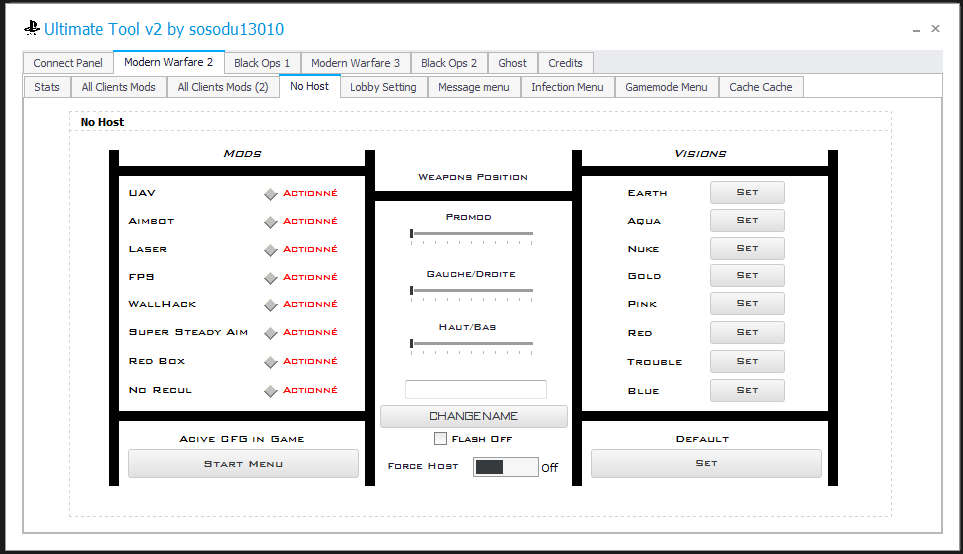Click the PlayStation logo icon in title bar

pyautogui.click(x=32, y=28)
